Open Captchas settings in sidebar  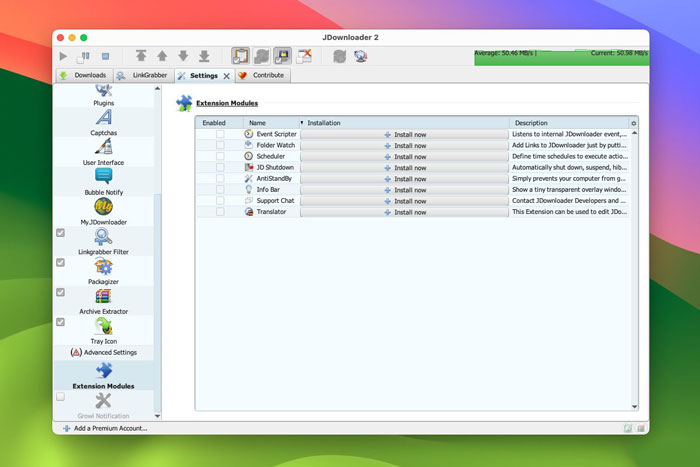tap(104, 122)
